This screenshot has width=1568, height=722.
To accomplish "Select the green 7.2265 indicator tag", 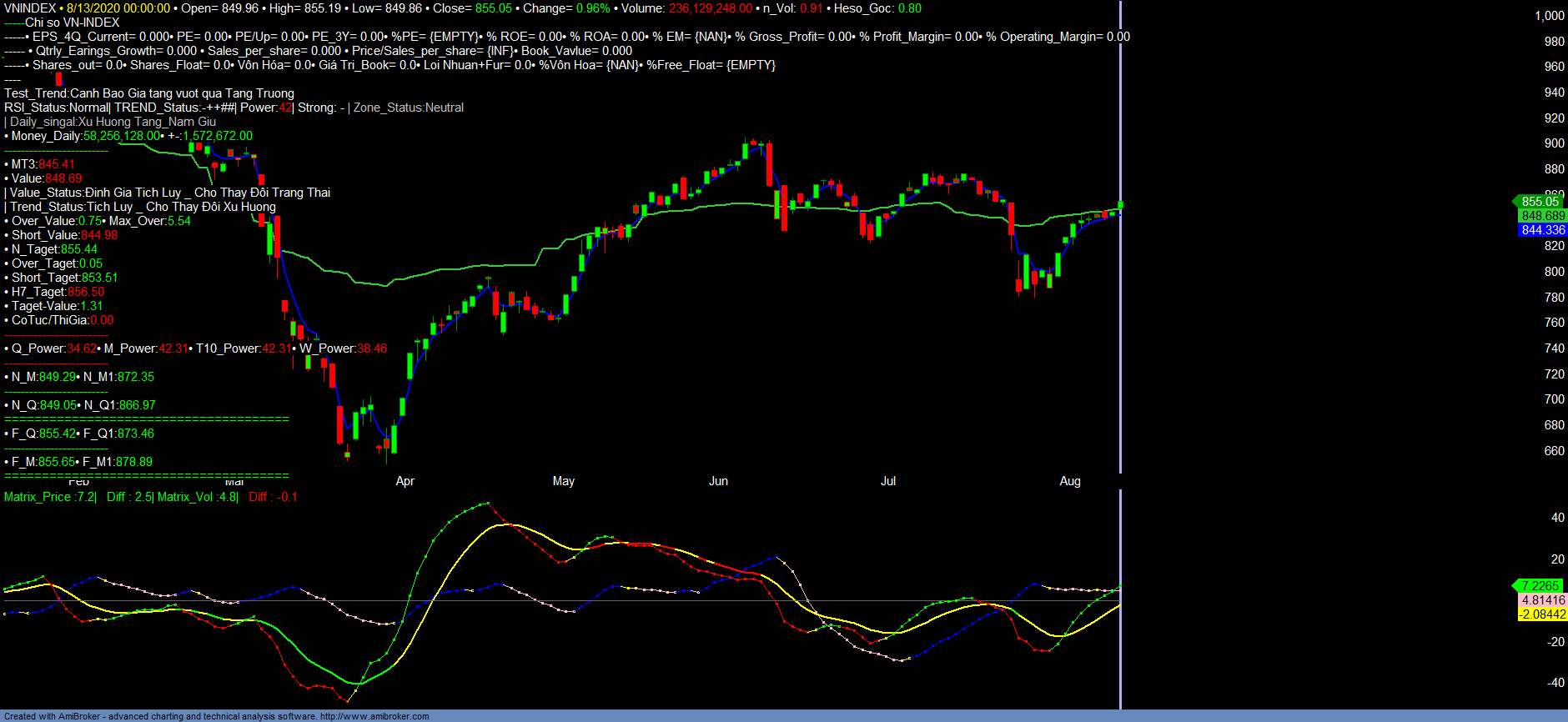I will (1540, 586).
